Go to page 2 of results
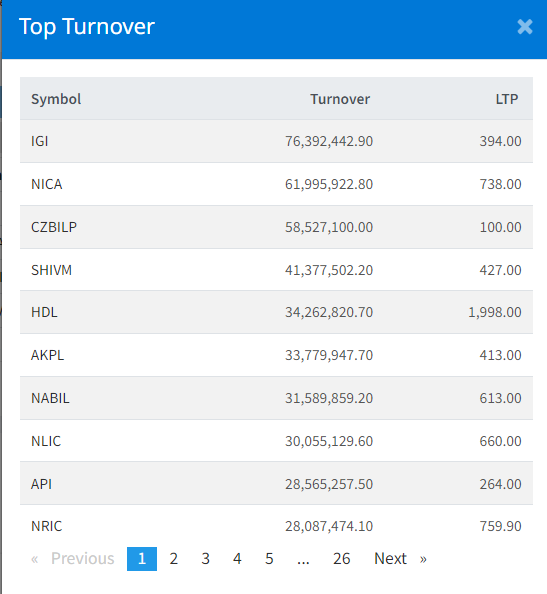Viewport: 547px width, 594px height. pos(173,558)
